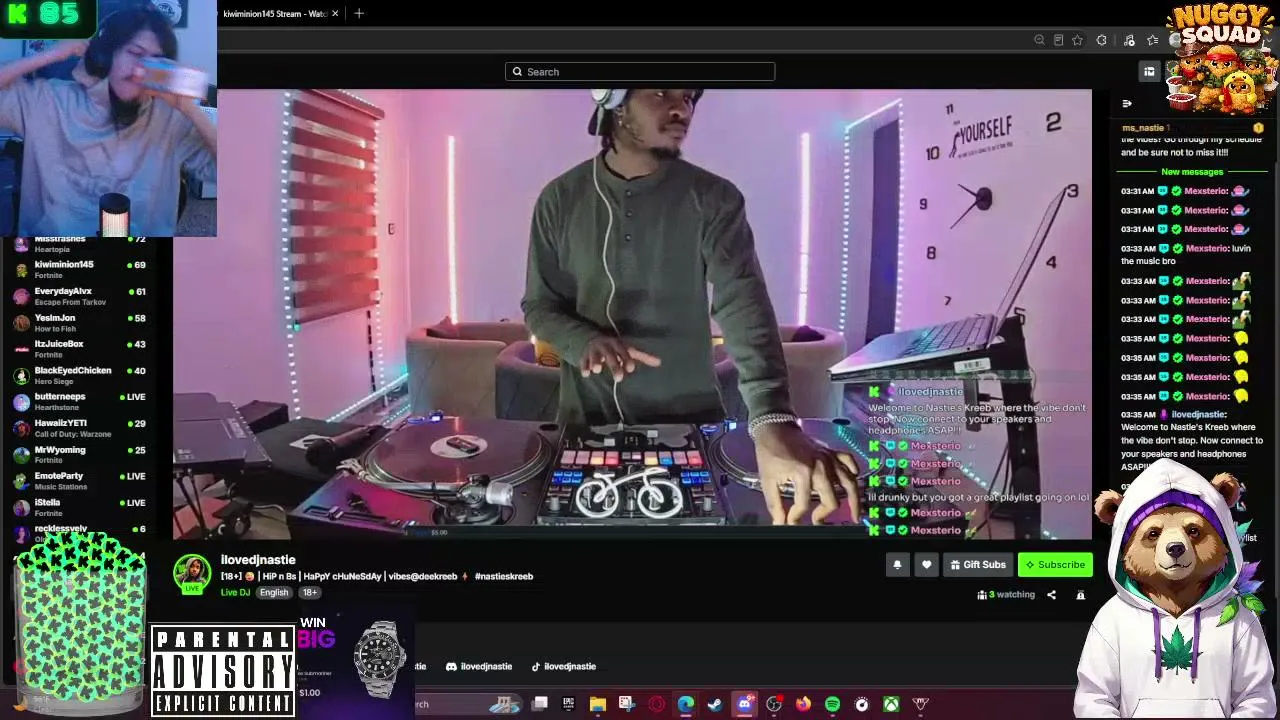The width and height of the screenshot is (1280, 720).
Task: Click the green Subscribe button
Action: pos(1055,565)
